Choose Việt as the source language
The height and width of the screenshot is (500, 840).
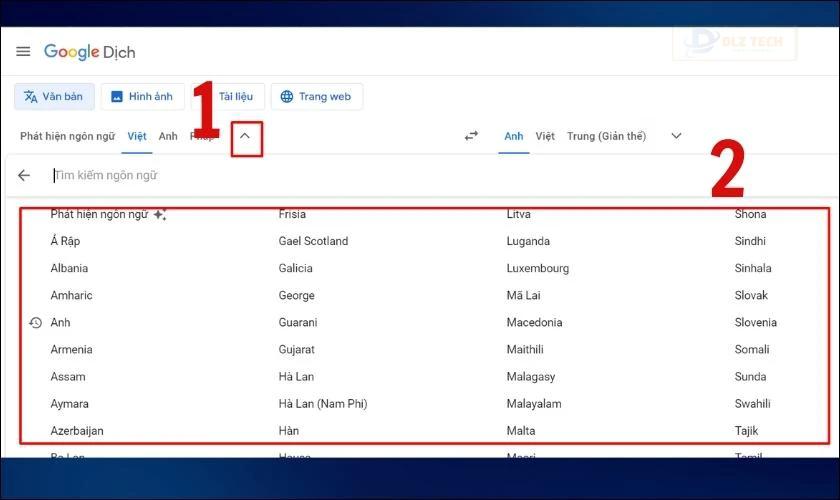[137, 136]
